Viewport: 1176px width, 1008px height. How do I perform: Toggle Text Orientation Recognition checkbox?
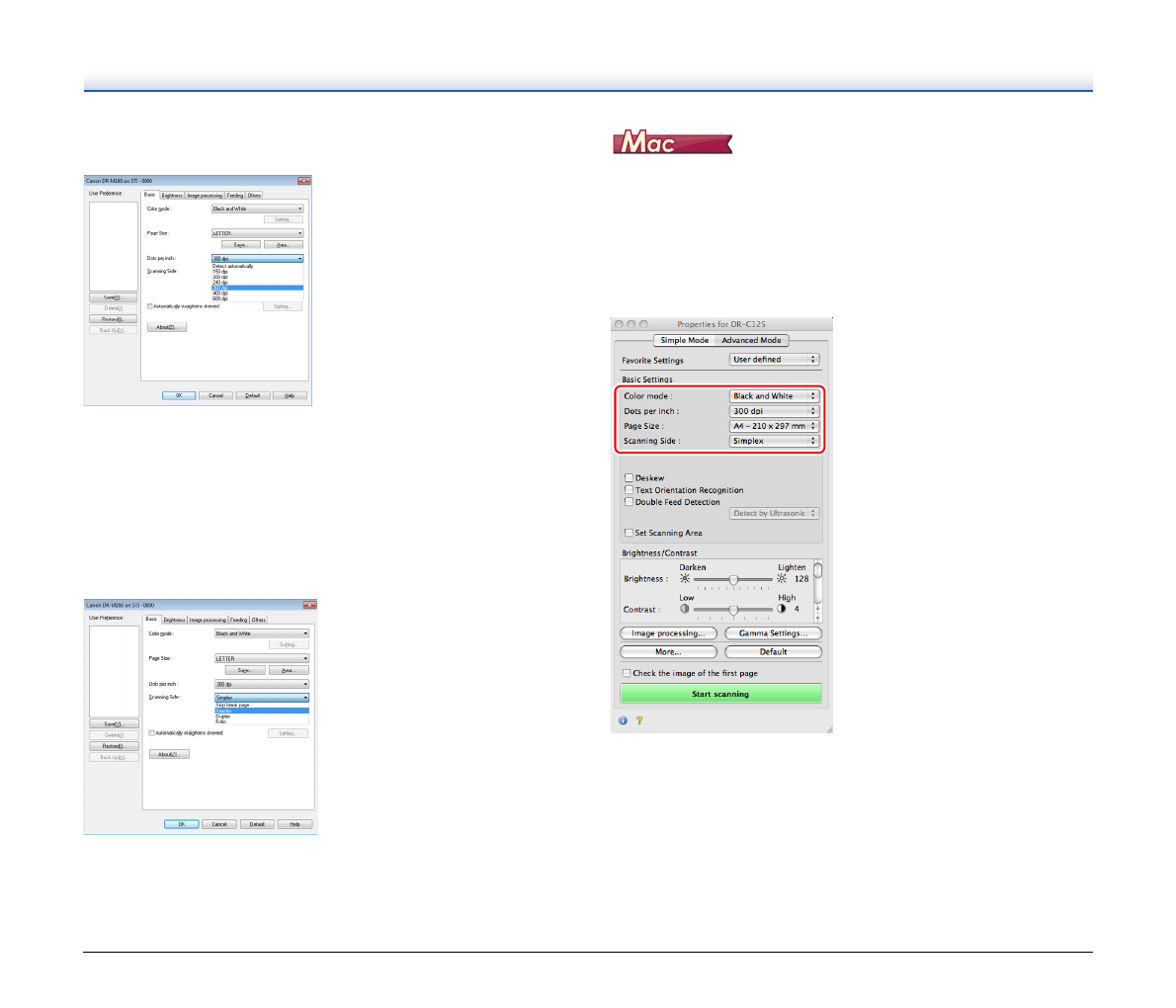[629, 490]
